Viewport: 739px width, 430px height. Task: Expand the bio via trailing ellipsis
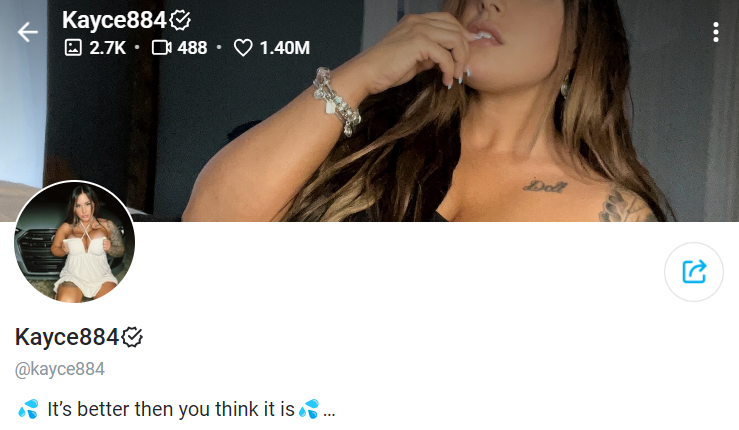click(329, 411)
